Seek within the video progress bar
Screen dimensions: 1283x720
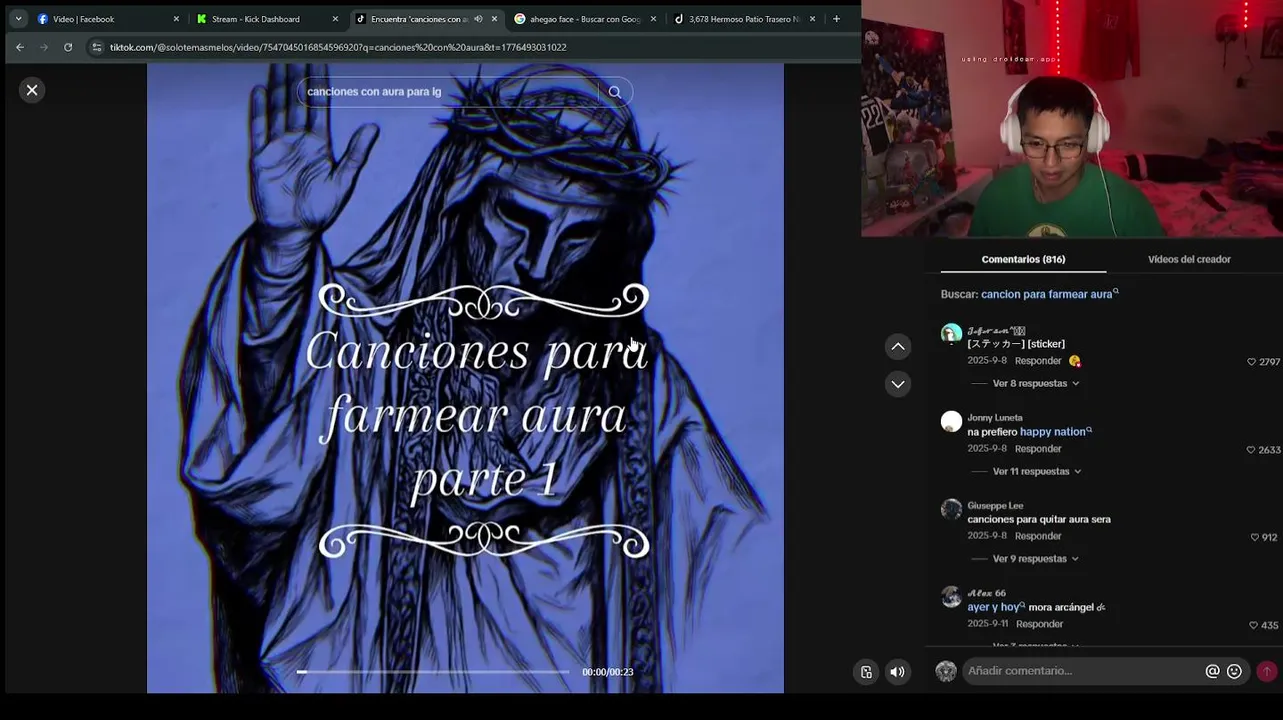[433, 672]
